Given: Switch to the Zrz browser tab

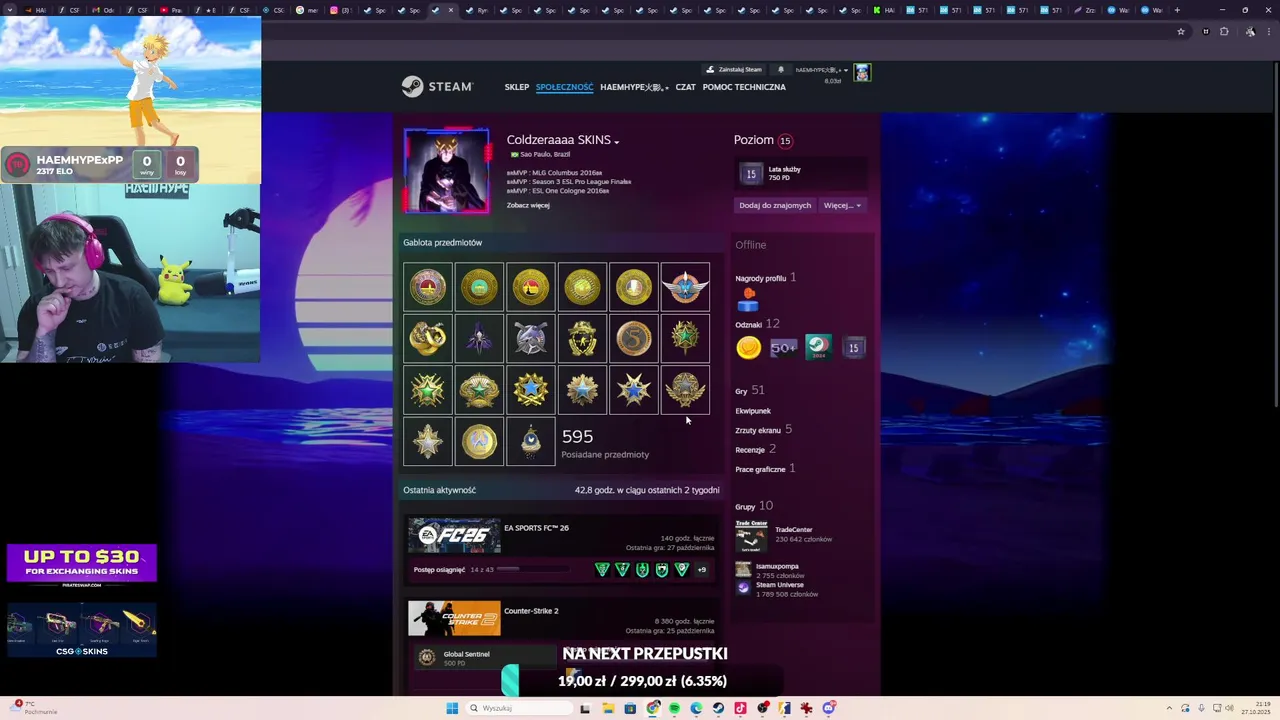Looking at the screenshot, I should point(1086,10).
